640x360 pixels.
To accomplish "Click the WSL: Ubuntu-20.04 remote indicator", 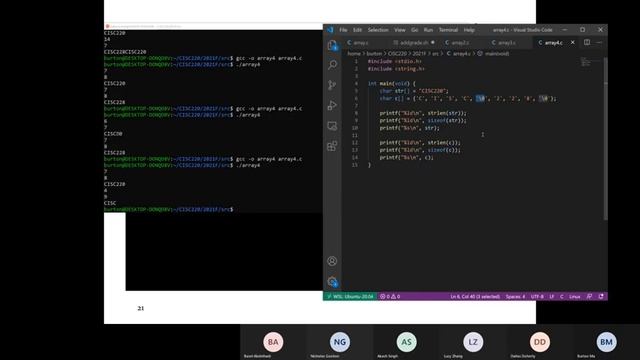I will pos(350,296).
